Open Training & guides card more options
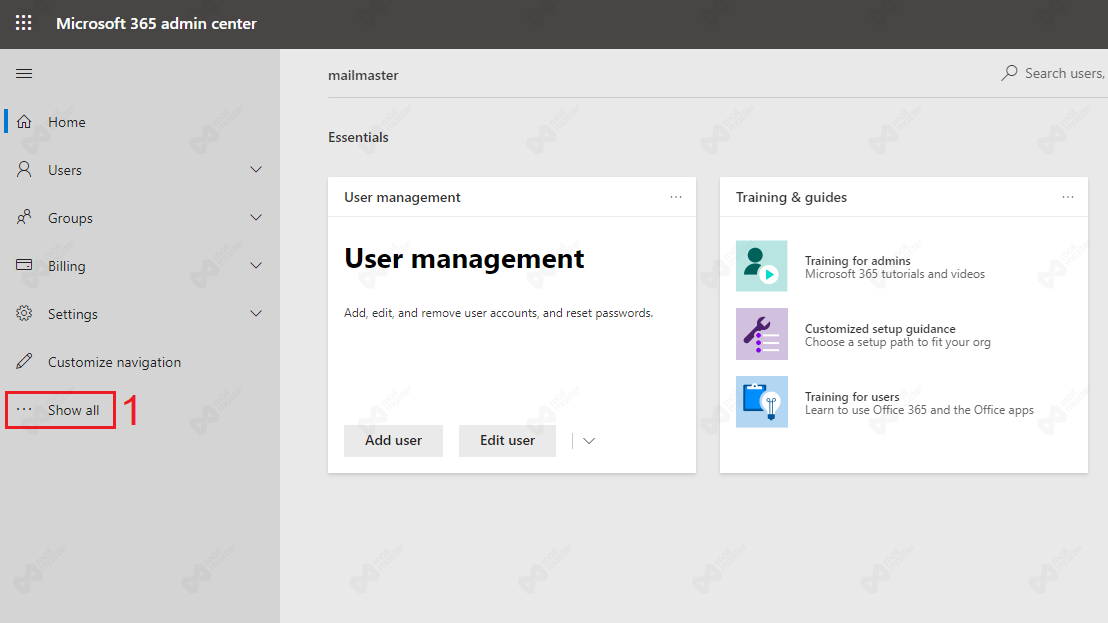The width and height of the screenshot is (1108, 623). 1067,197
